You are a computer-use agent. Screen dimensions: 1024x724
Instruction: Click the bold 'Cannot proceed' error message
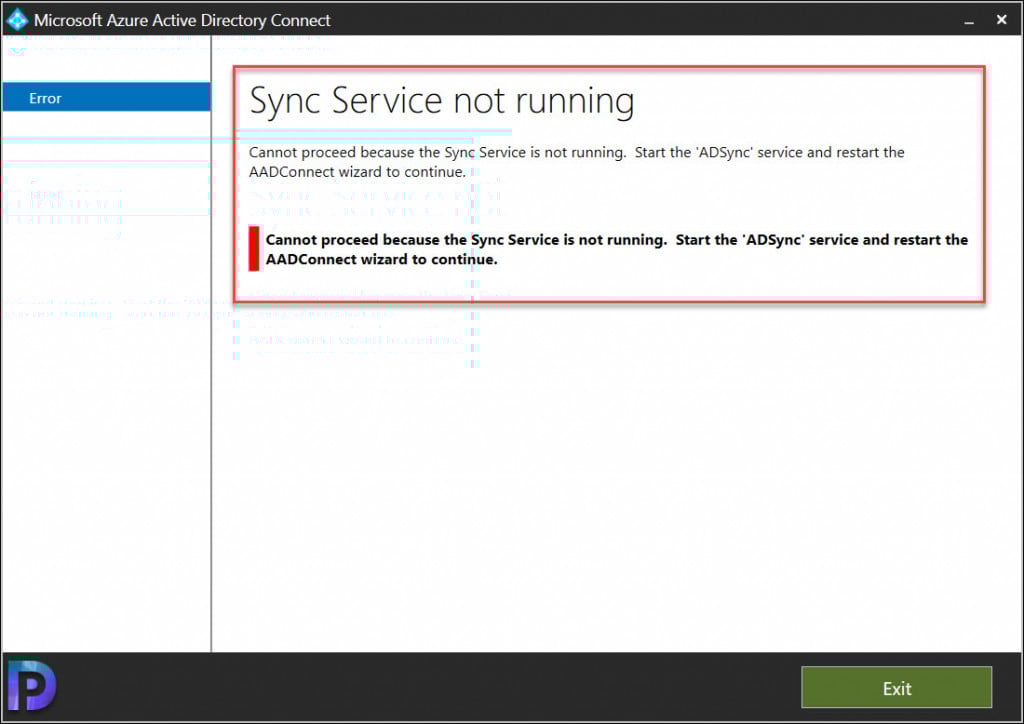tap(616, 249)
